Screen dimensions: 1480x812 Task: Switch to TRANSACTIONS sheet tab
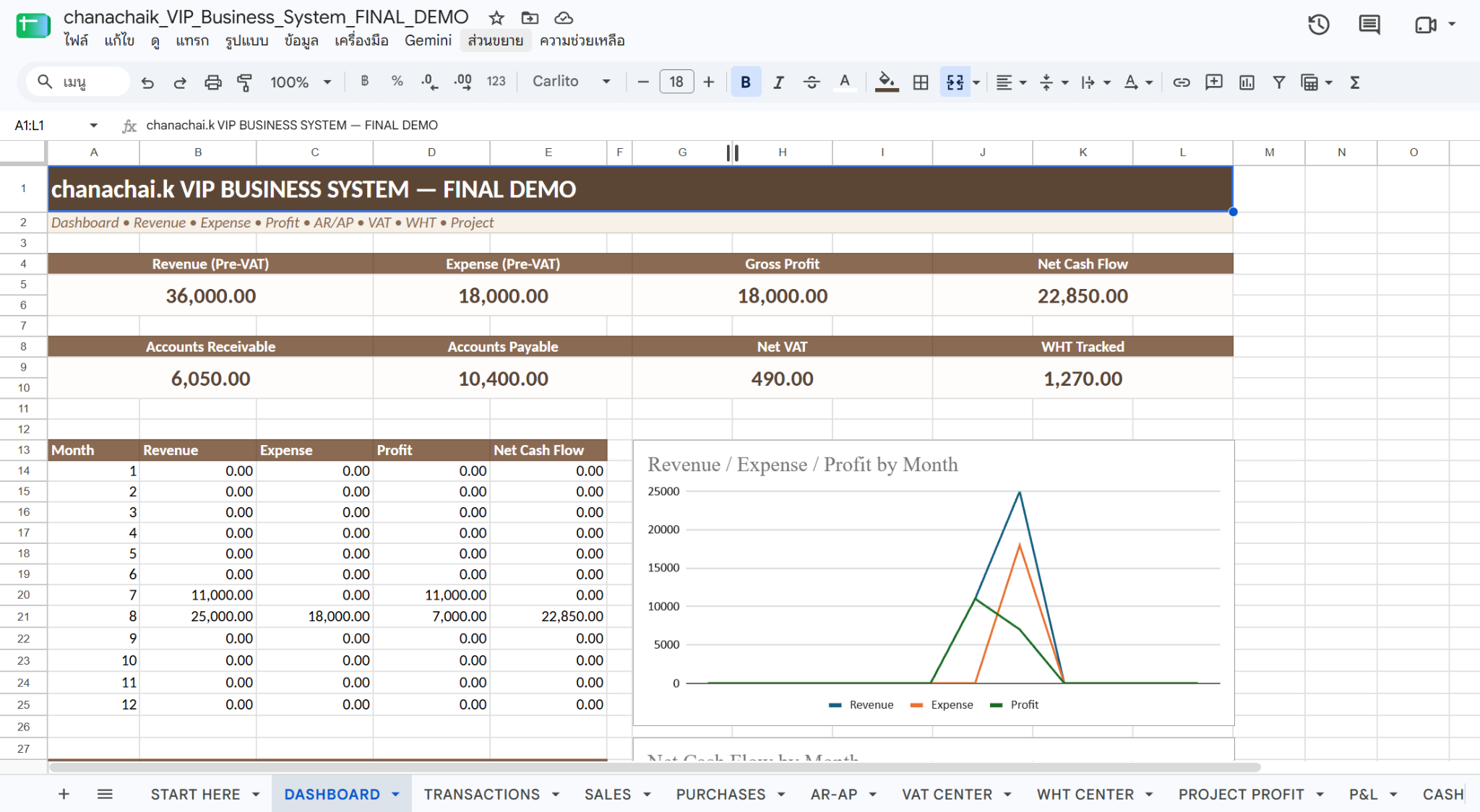pos(481,794)
